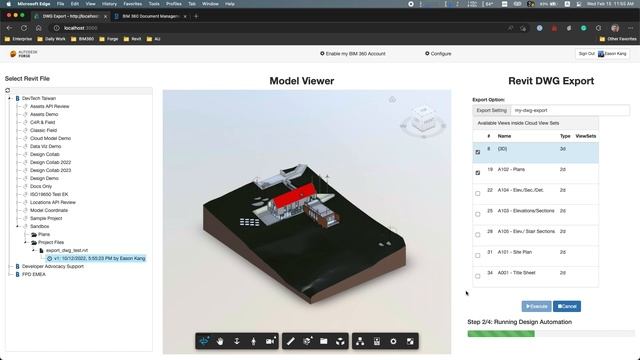Click the Cancel button
Image resolution: width=640 pixels, height=360 pixels.
pos(567,306)
